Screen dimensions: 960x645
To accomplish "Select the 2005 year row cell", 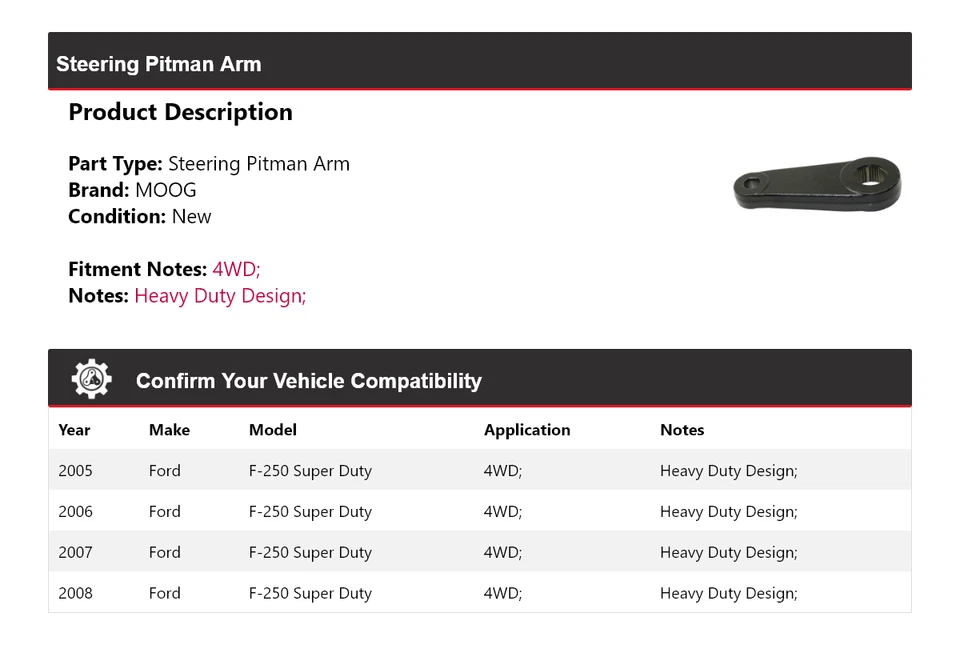I will click(75, 471).
